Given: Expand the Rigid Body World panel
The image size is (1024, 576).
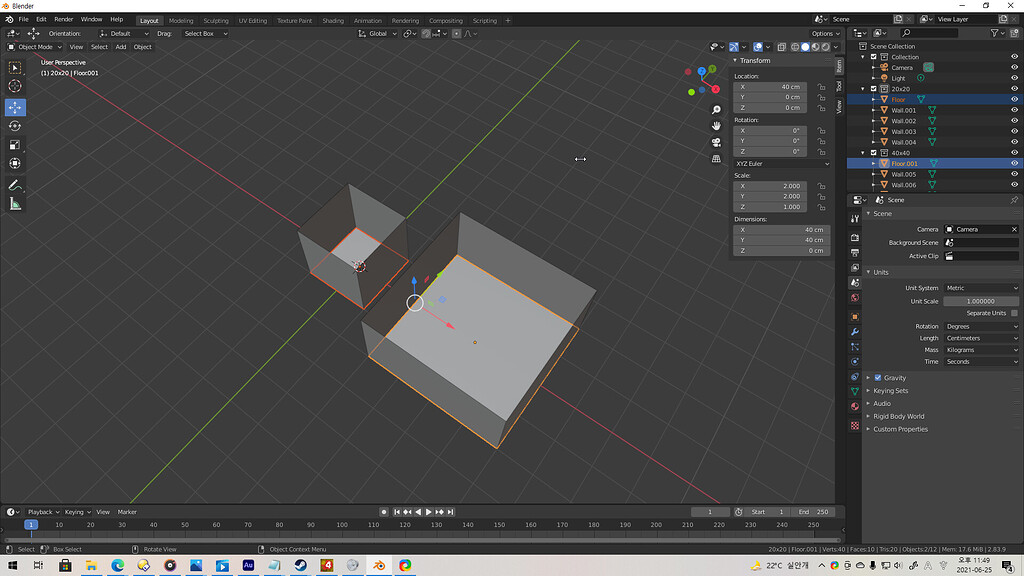Looking at the screenshot, I should [898, 417].
